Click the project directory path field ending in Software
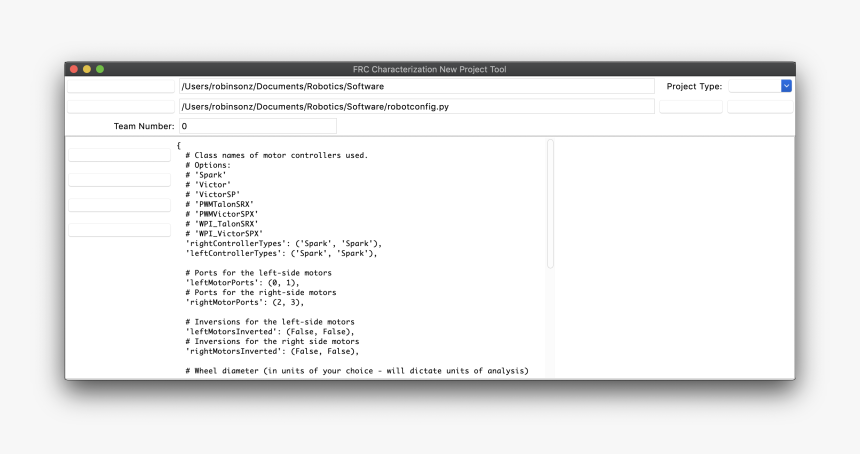The image size is (860, 454). tap(416, 86)
